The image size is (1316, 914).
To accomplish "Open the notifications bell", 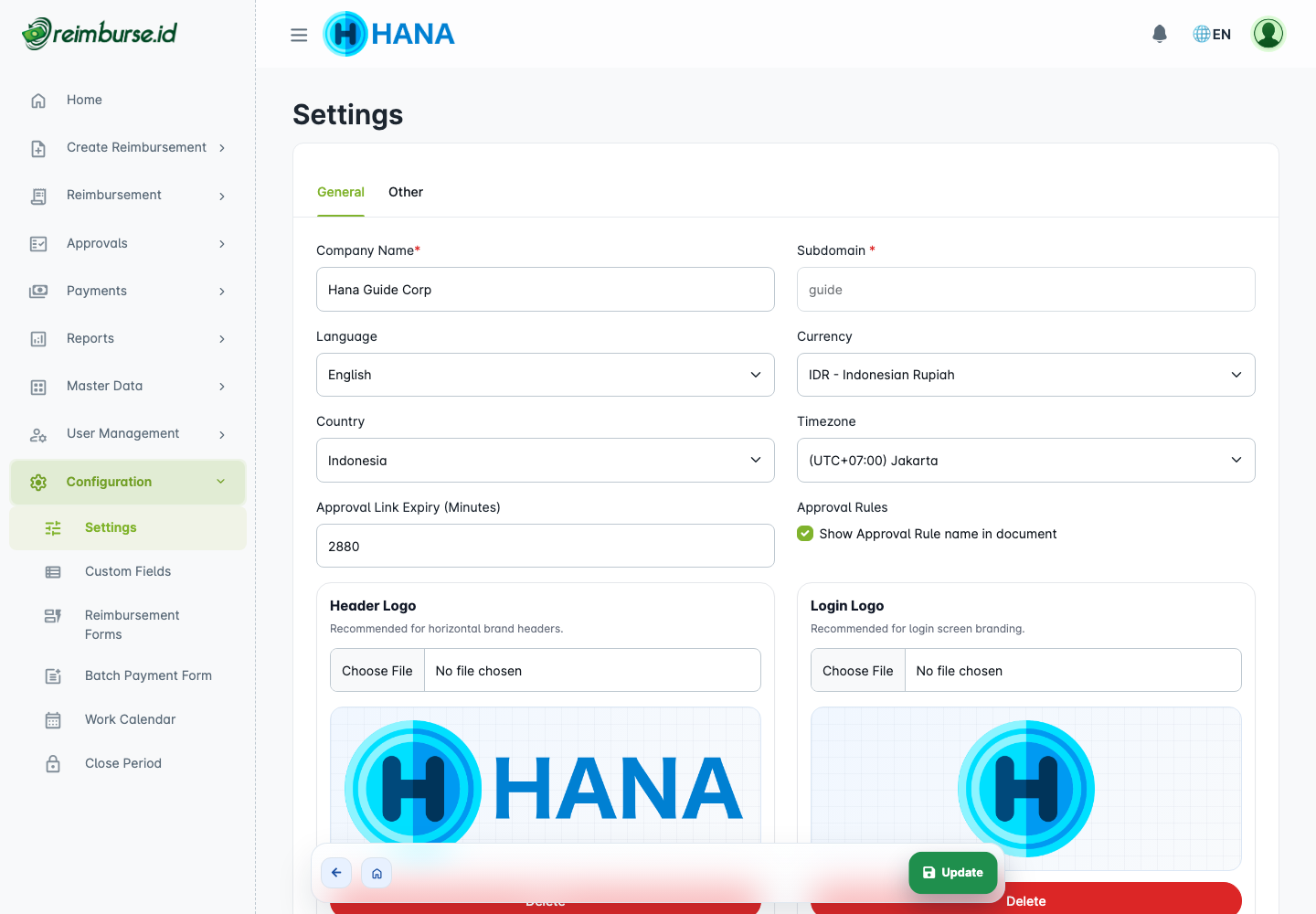I will click(1160, 34).
